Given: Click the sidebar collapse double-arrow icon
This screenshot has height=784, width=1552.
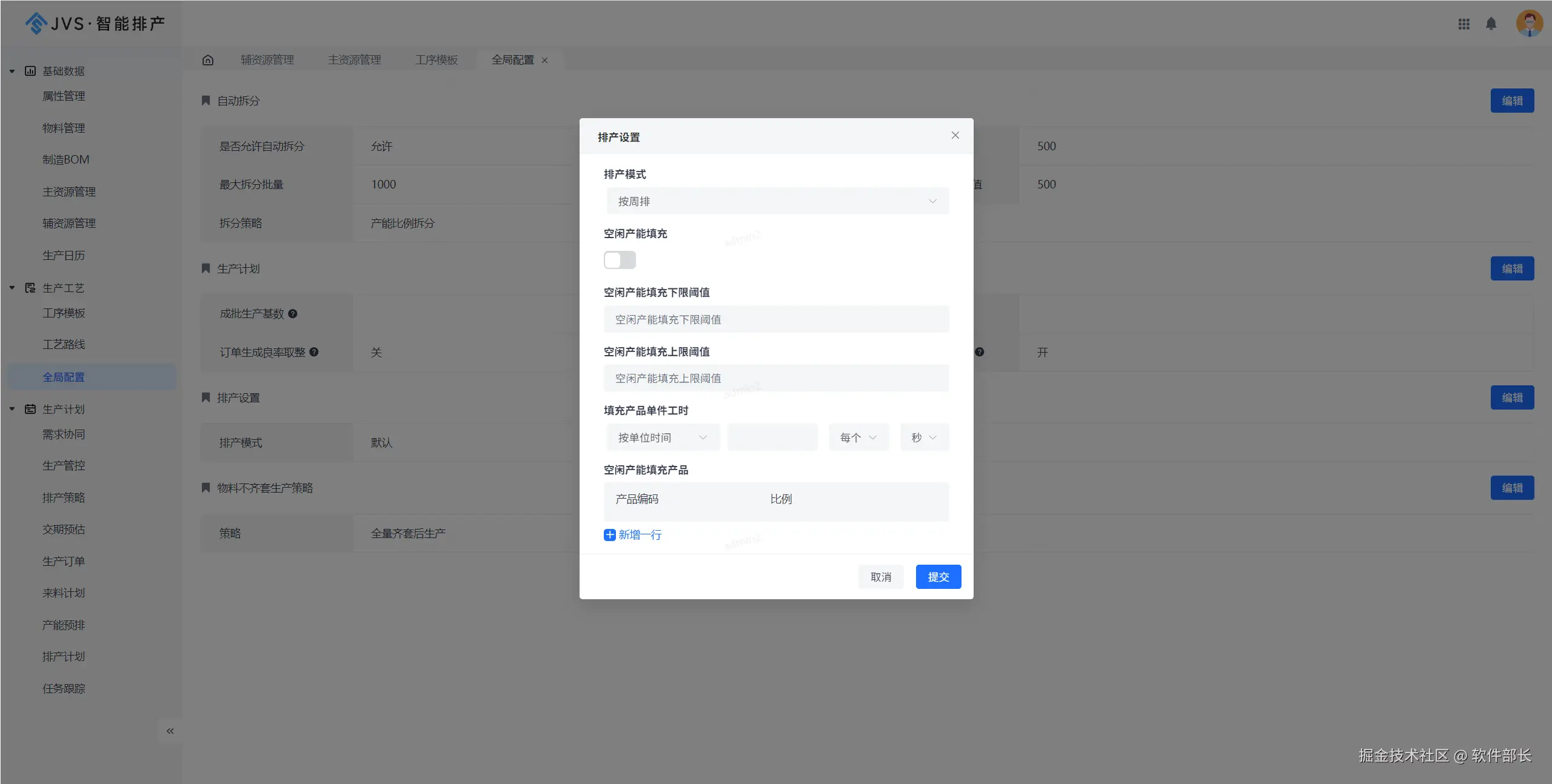Looking at the screenshot, I should 170,731.
